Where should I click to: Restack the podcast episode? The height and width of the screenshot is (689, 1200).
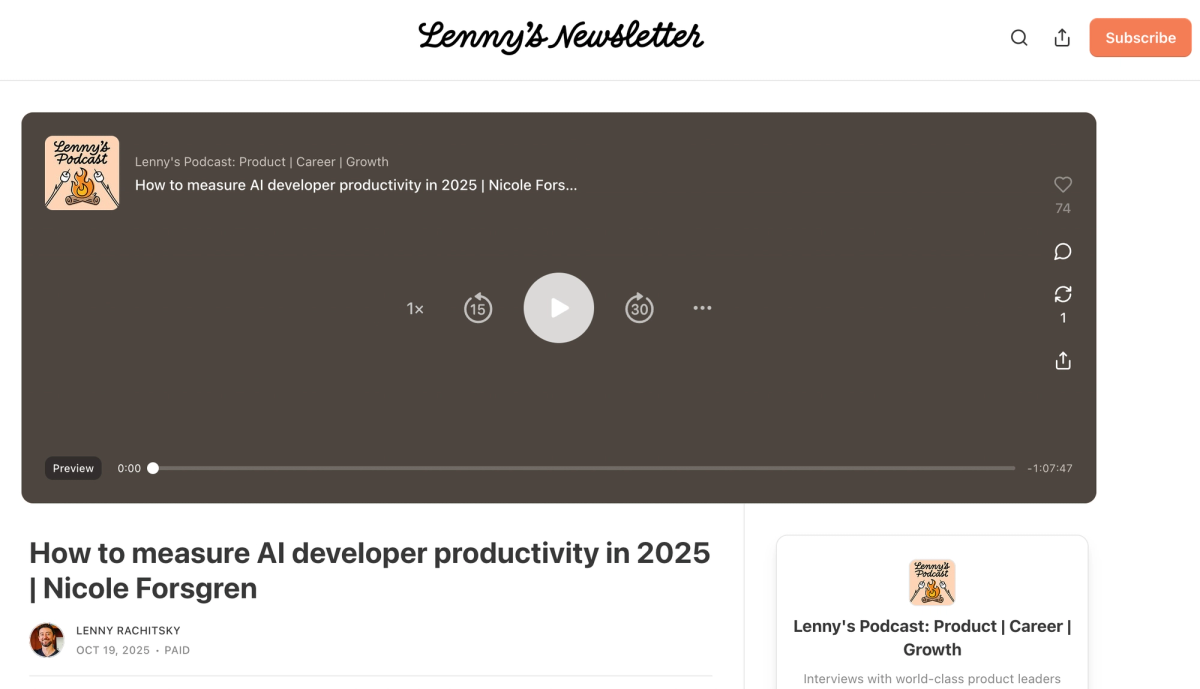1062,294
